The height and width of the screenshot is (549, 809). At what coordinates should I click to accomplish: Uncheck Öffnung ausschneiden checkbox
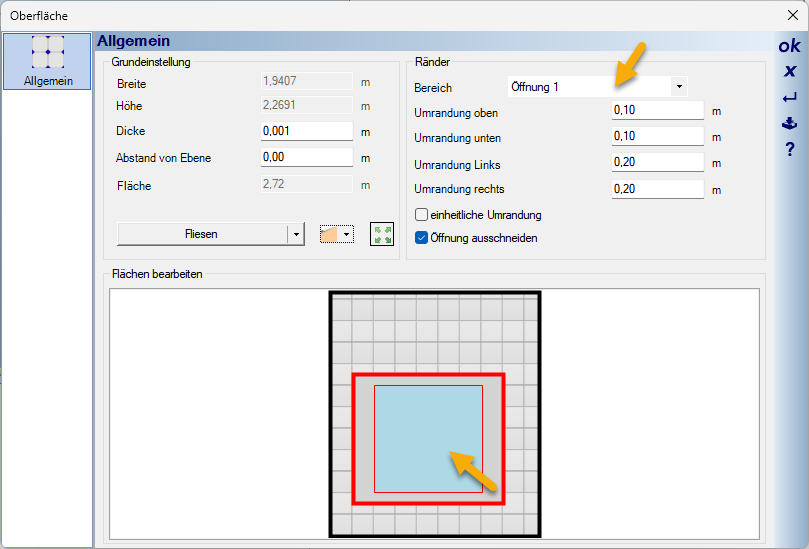[421, 238]
